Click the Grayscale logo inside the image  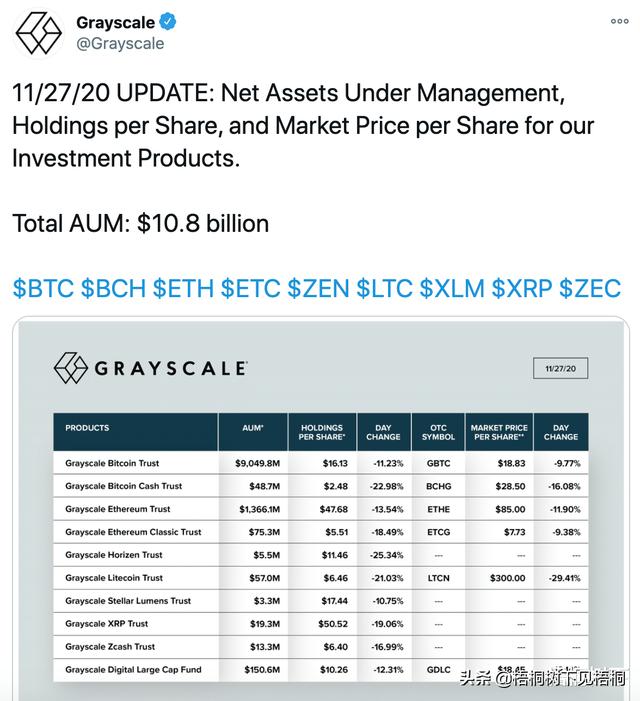pos(150,368)
